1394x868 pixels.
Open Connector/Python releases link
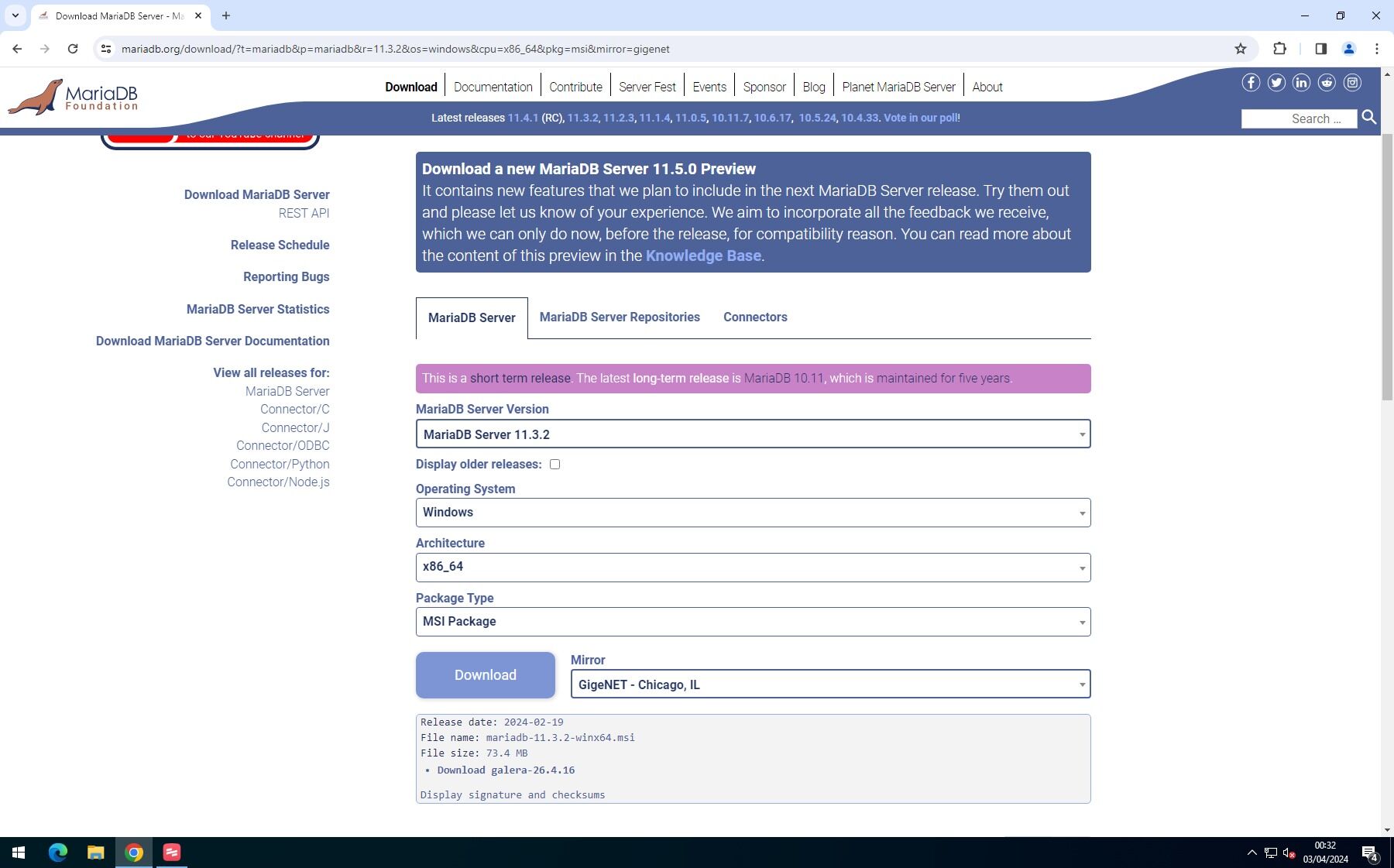(280, 465)
